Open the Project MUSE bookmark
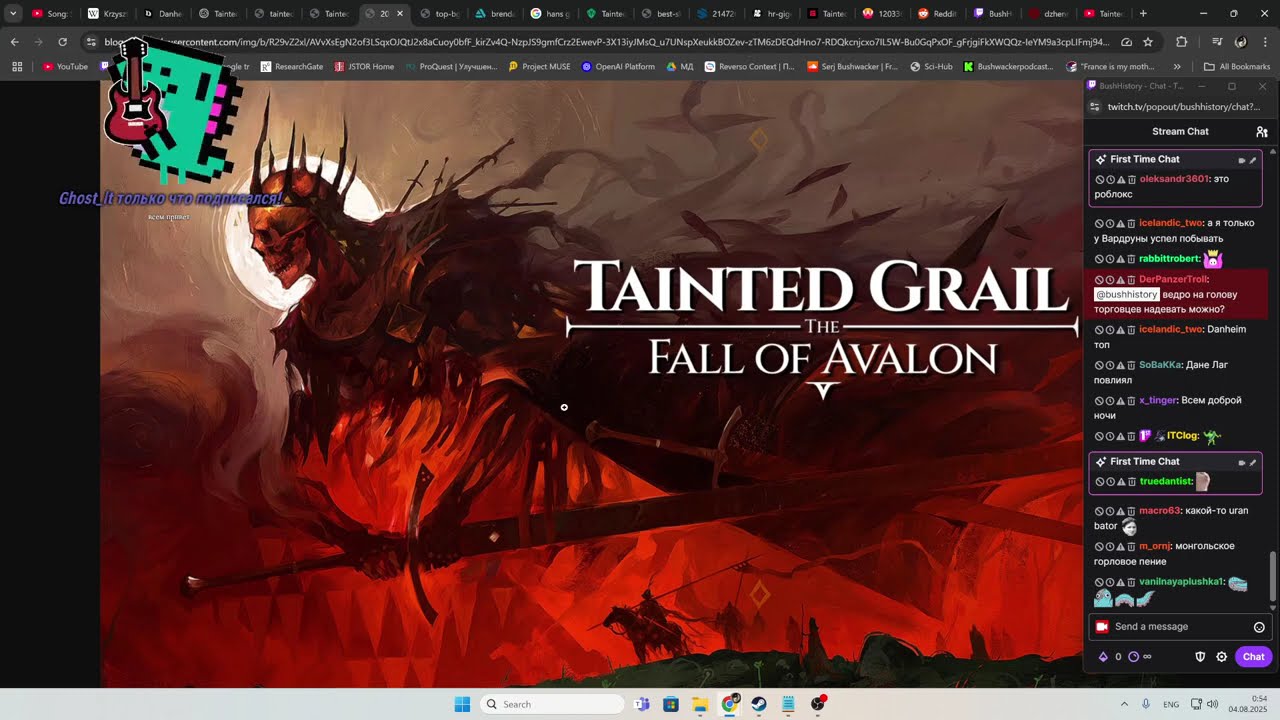The width and height of the screenshot is (1280, 720). click(539, 67)
